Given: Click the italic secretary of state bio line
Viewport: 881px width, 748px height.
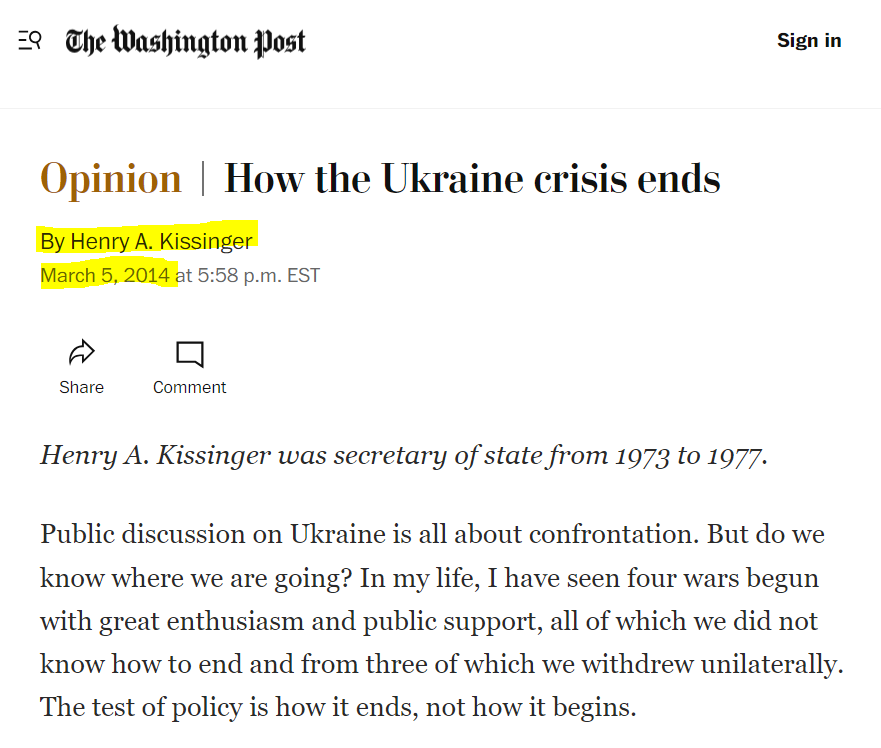Looking at the screenshot, I should (403, 456).
